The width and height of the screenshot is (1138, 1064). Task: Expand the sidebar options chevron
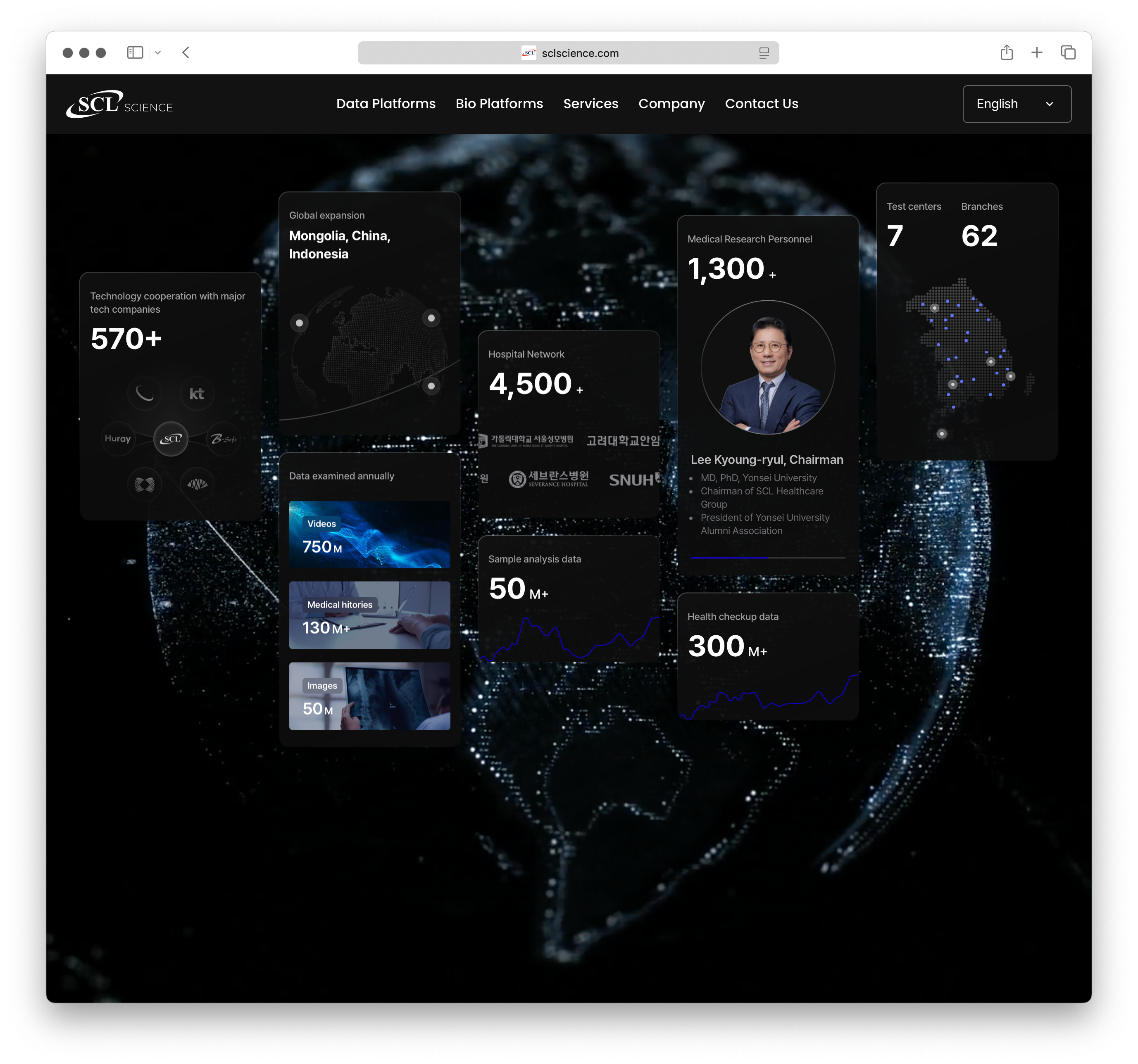pyautogui.click(x=158, y=52)
